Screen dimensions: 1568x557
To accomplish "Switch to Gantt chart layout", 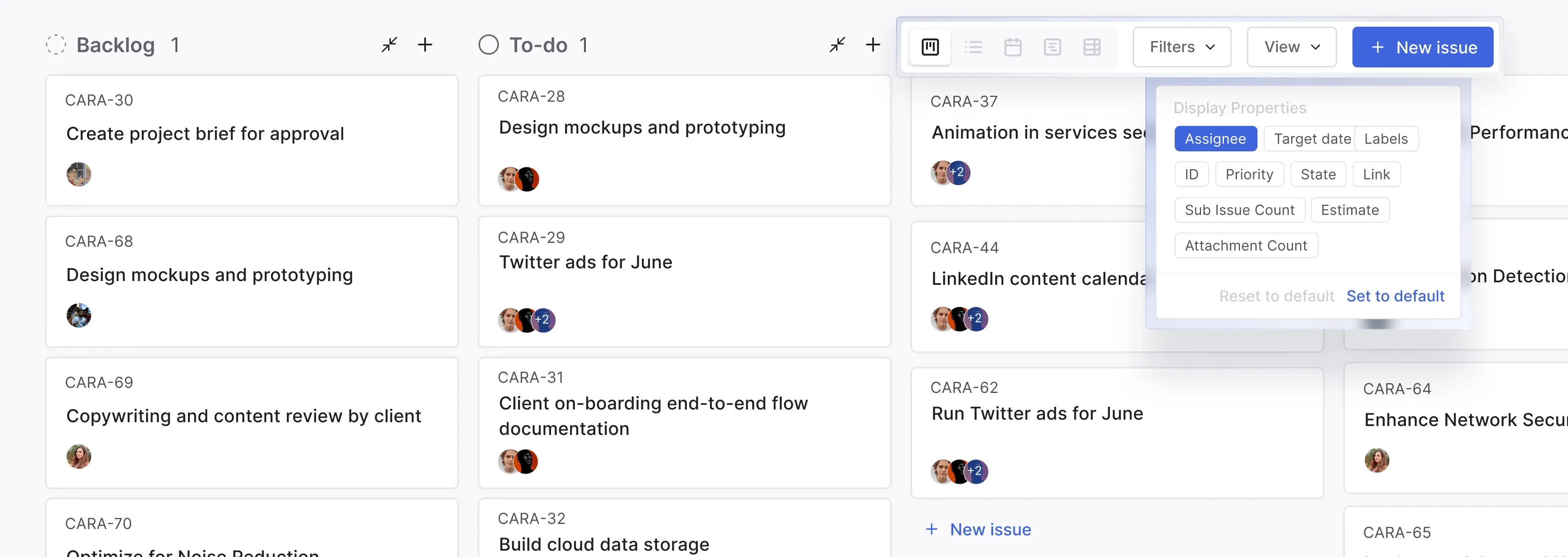I will 1052,47.
